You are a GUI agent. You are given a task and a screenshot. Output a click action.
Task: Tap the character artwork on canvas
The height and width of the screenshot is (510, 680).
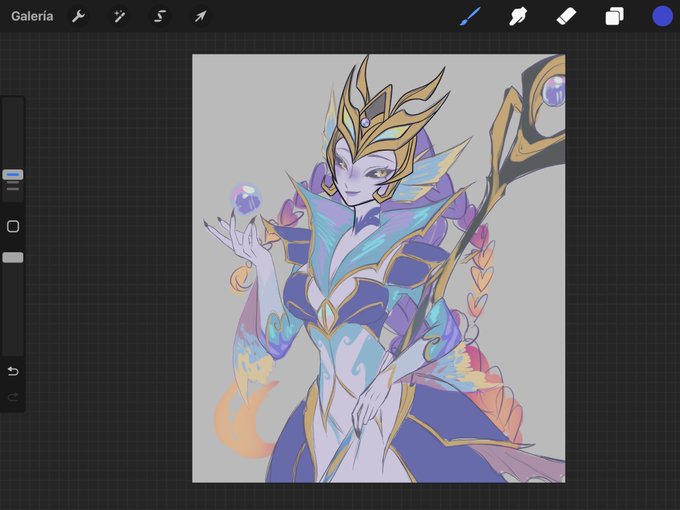[x=379, y=268]
